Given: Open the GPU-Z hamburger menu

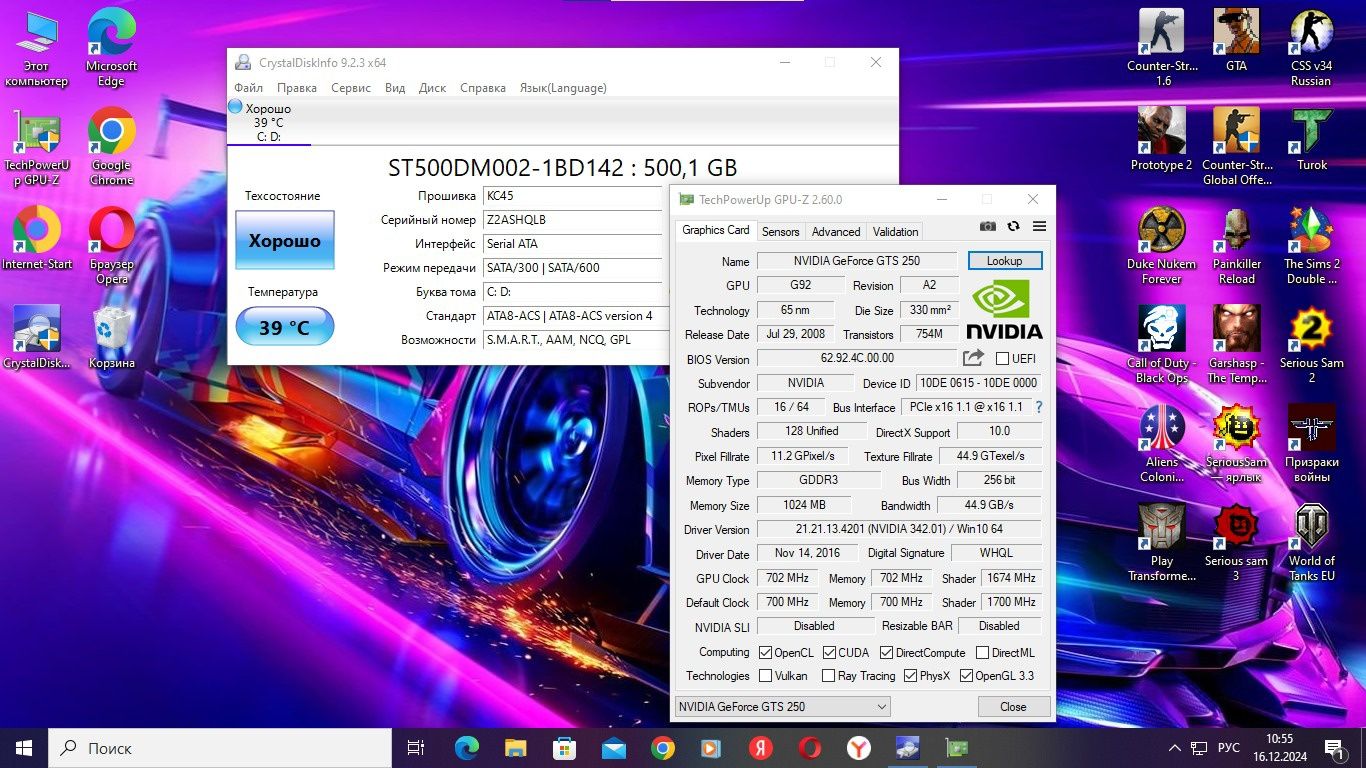Looking at the screenshot, I should (1039, 227).
